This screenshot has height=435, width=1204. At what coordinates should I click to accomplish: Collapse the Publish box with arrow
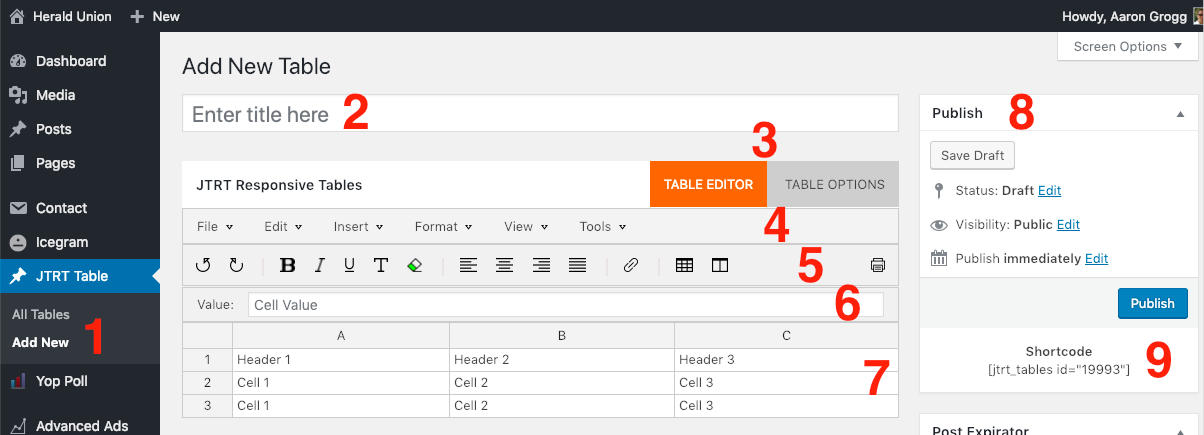tap(1180, 114)
